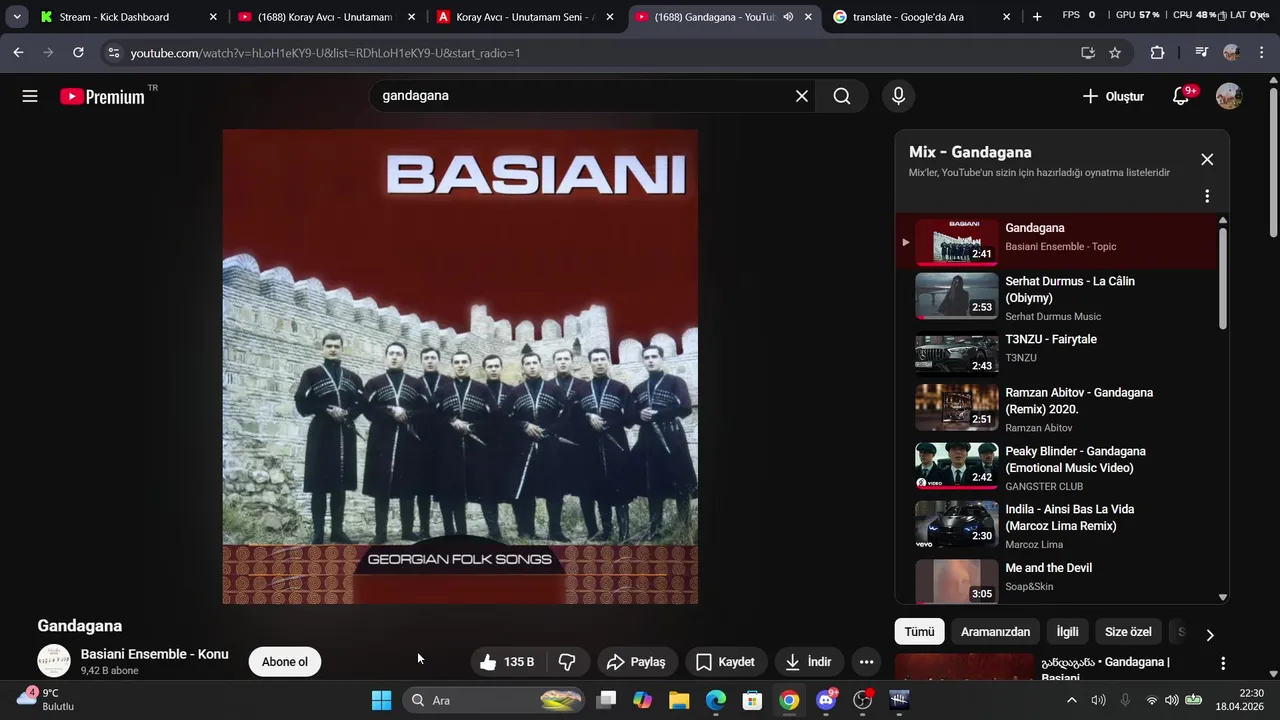
Task: Open Mix playlist options three-dot menu
Action: pyautogui.click(x=1207, y=196)
